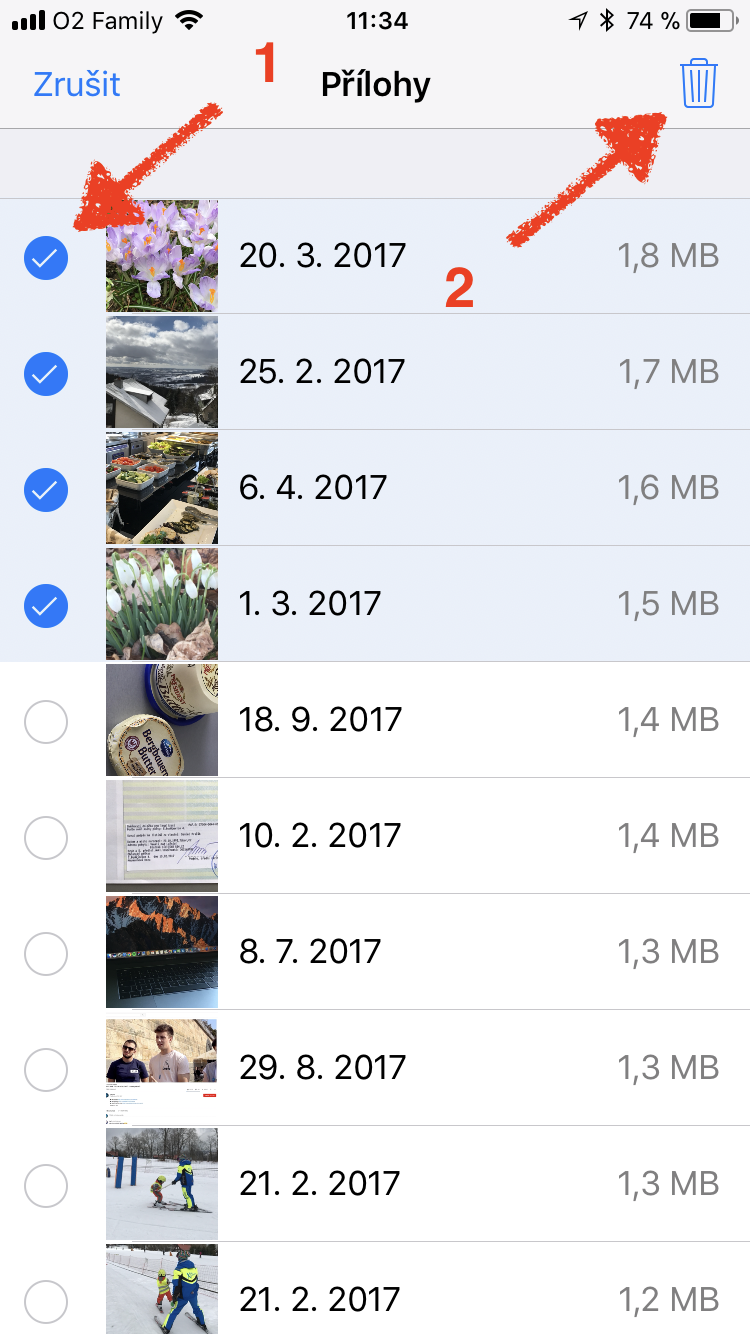The width and height of the screenshot is (750, 1334).
Task: Tap the Bluetooth icon in status bar
Action: [x=606, y=20]
